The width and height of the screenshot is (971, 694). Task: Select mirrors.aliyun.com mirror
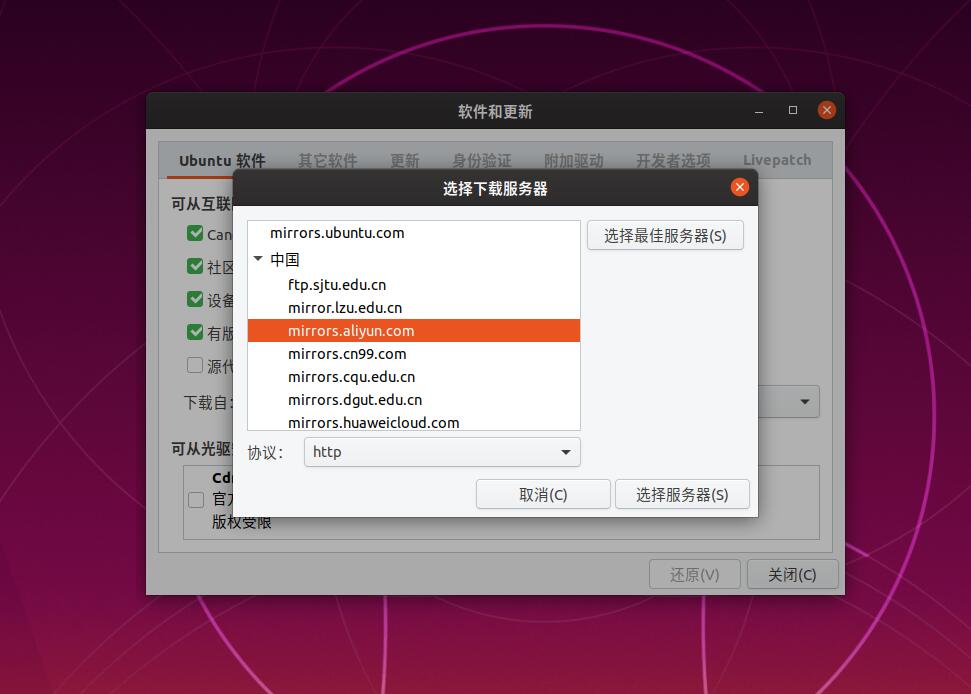pos(414,331)
